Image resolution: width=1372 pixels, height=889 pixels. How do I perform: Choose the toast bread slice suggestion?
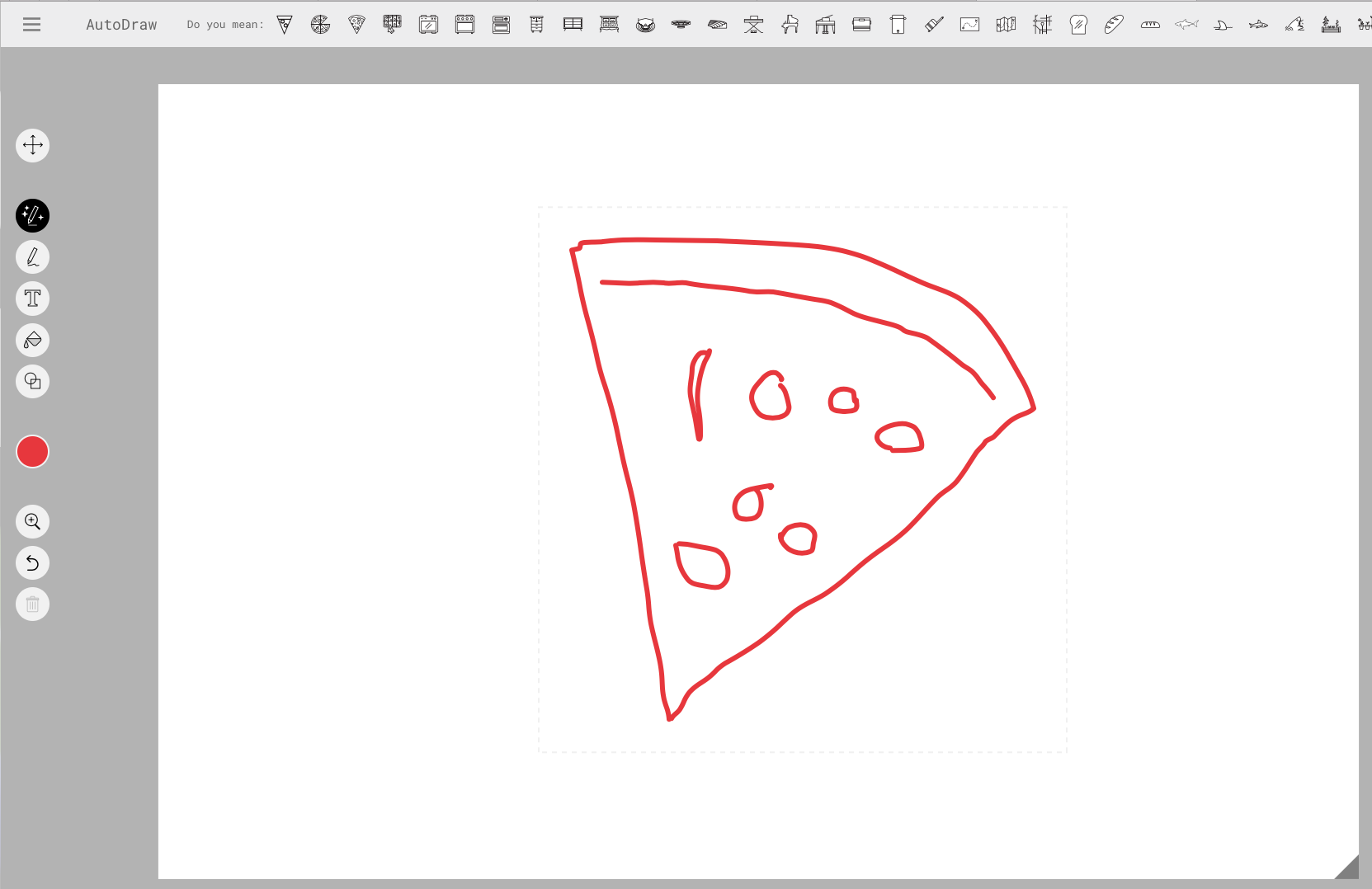click(1078, 25)
